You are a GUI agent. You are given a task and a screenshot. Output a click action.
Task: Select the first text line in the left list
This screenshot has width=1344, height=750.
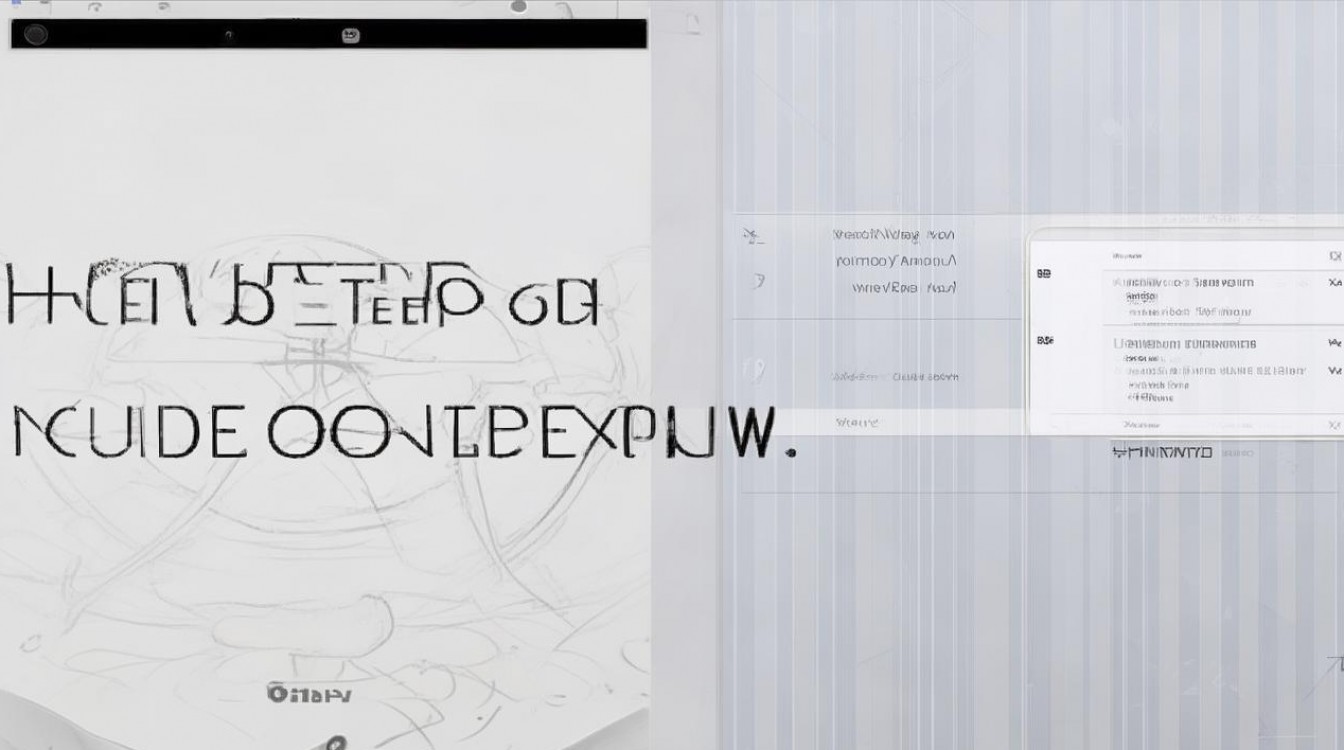coord(894,235)
